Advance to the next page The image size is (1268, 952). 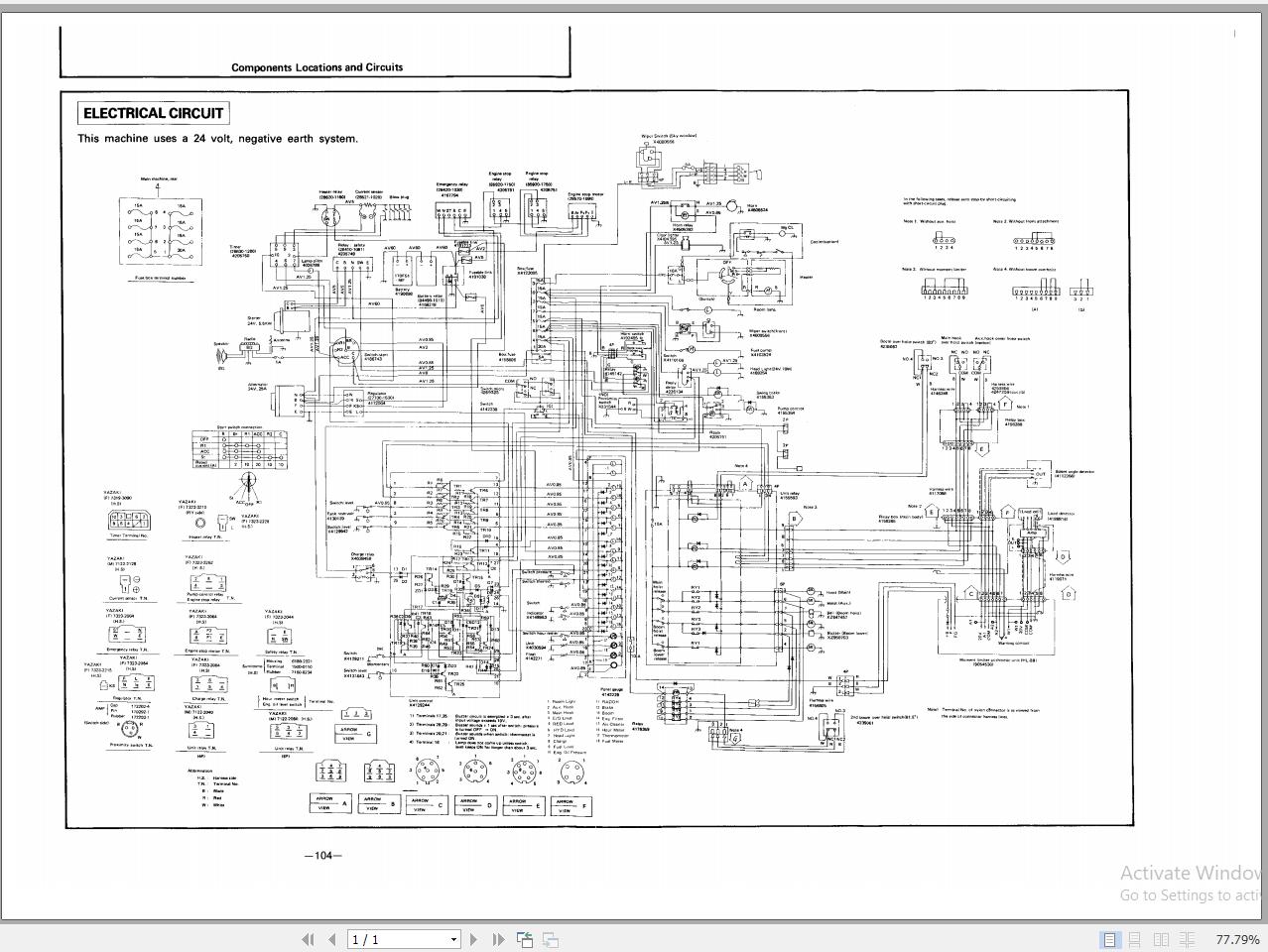click(x=474, y=939)
